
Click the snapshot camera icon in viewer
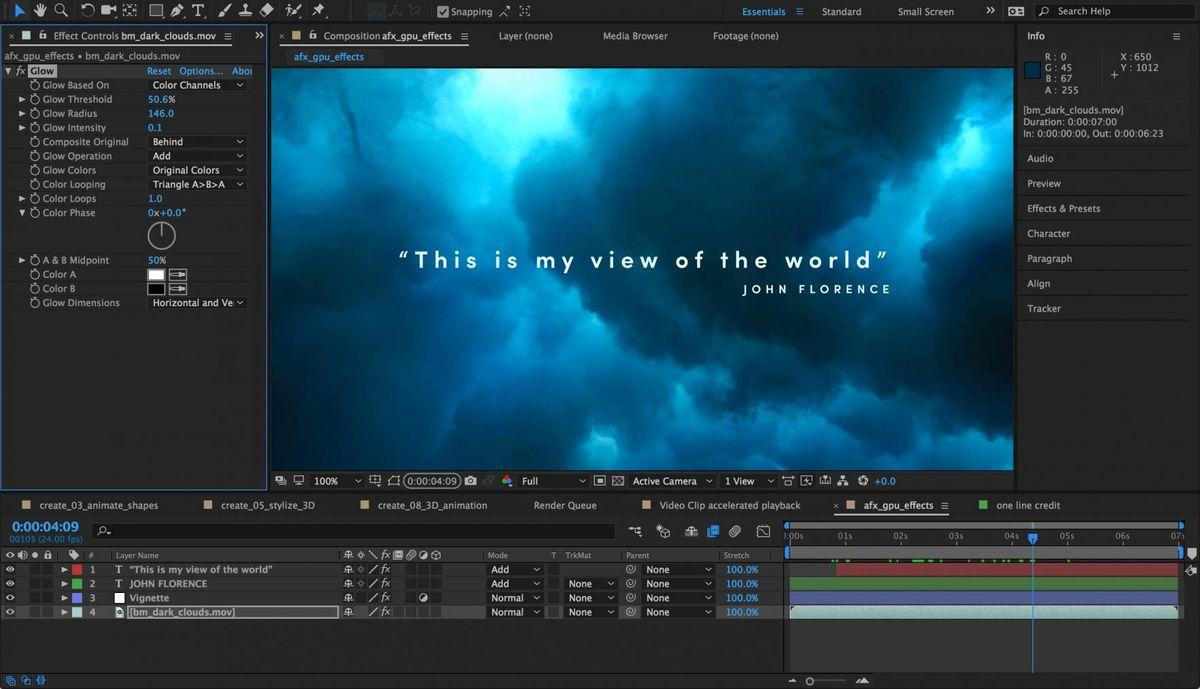tap(471, 481)
